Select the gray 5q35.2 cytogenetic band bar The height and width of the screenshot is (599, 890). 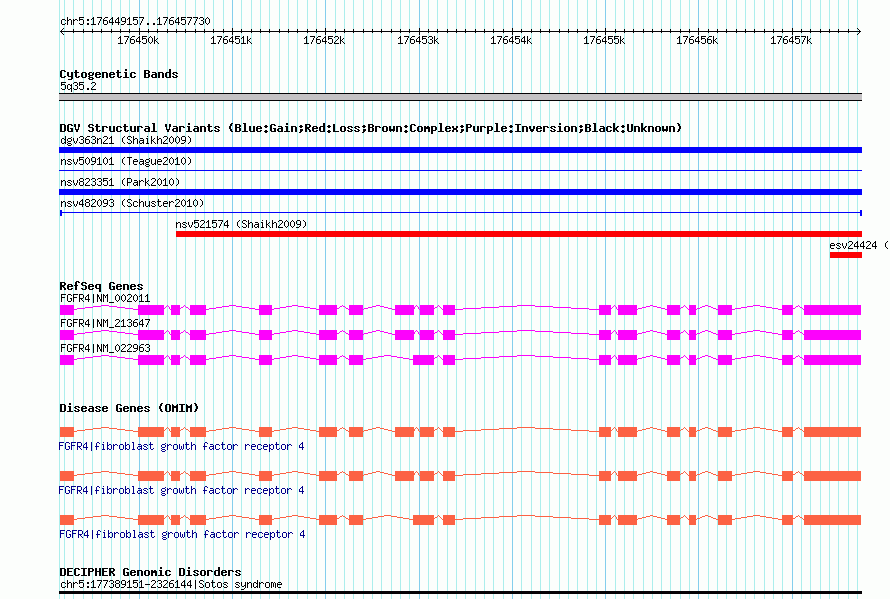(x=460, y=97)
